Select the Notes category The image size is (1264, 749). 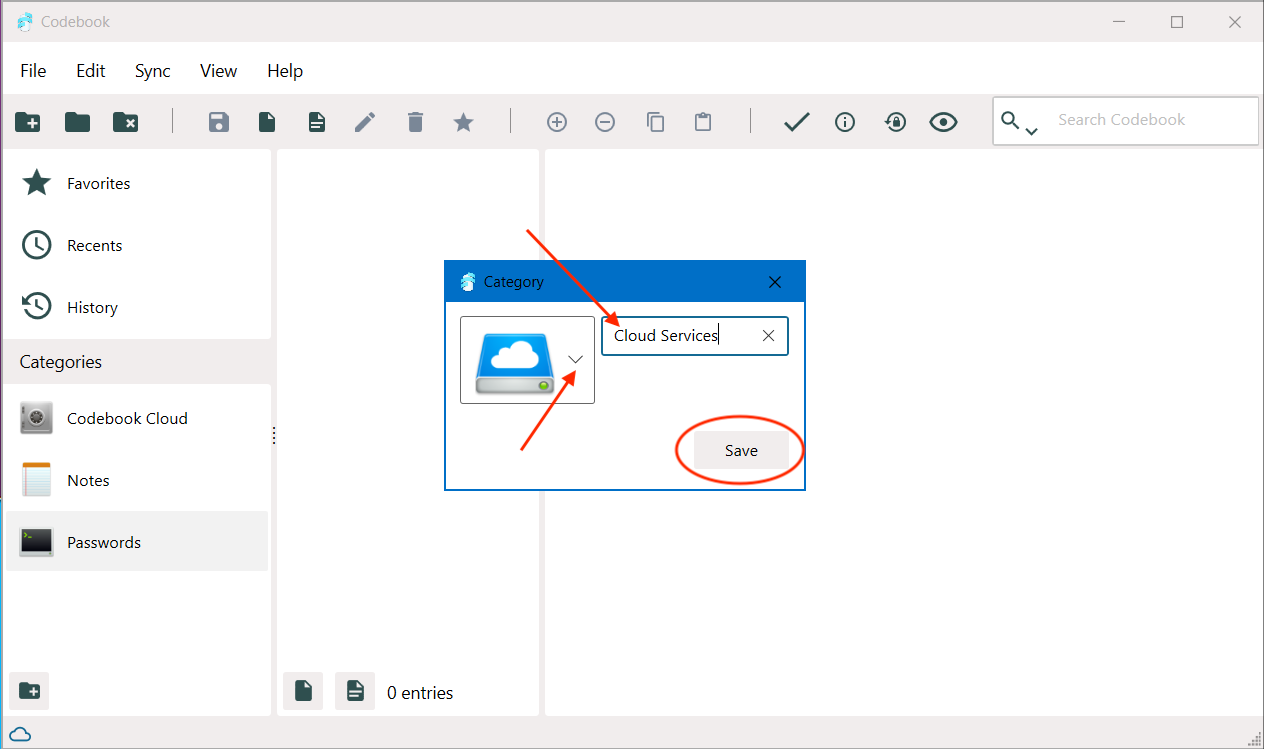pyautogui.click(x=137, y=481)
